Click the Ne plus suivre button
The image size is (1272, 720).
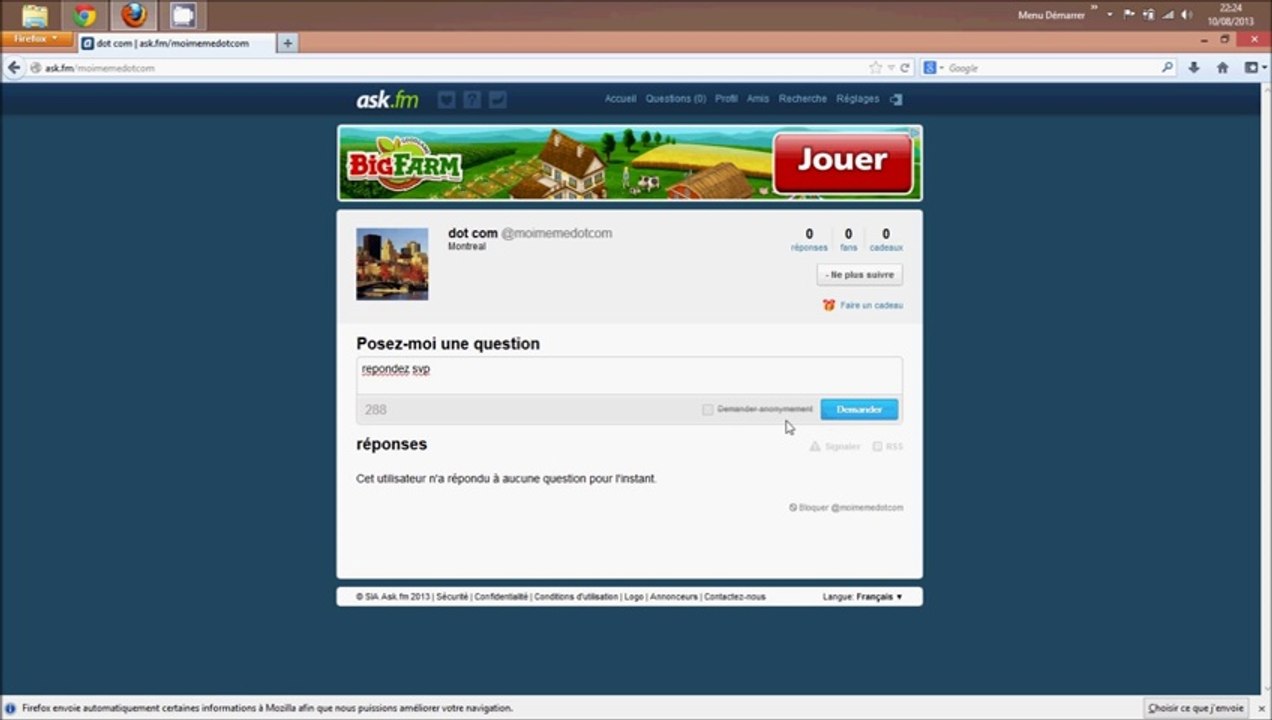tap(860, 274)
